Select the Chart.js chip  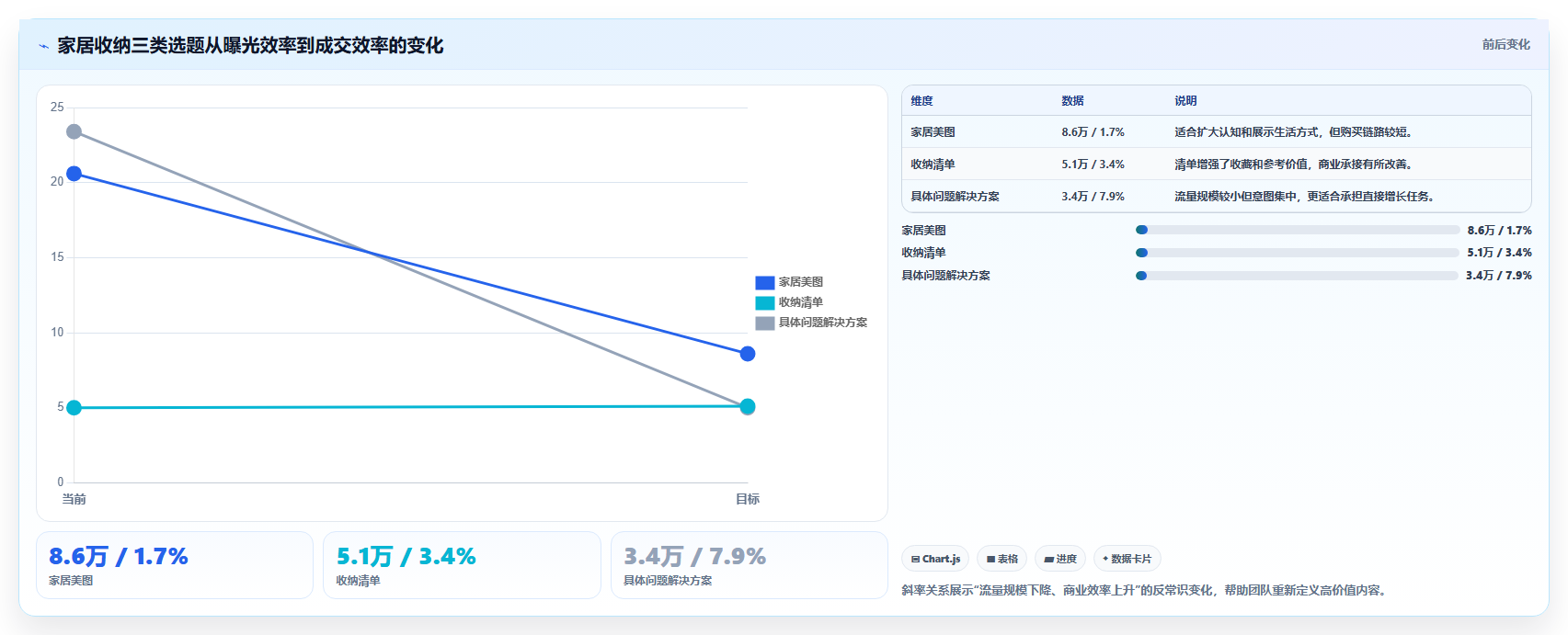tap(935, 559)
